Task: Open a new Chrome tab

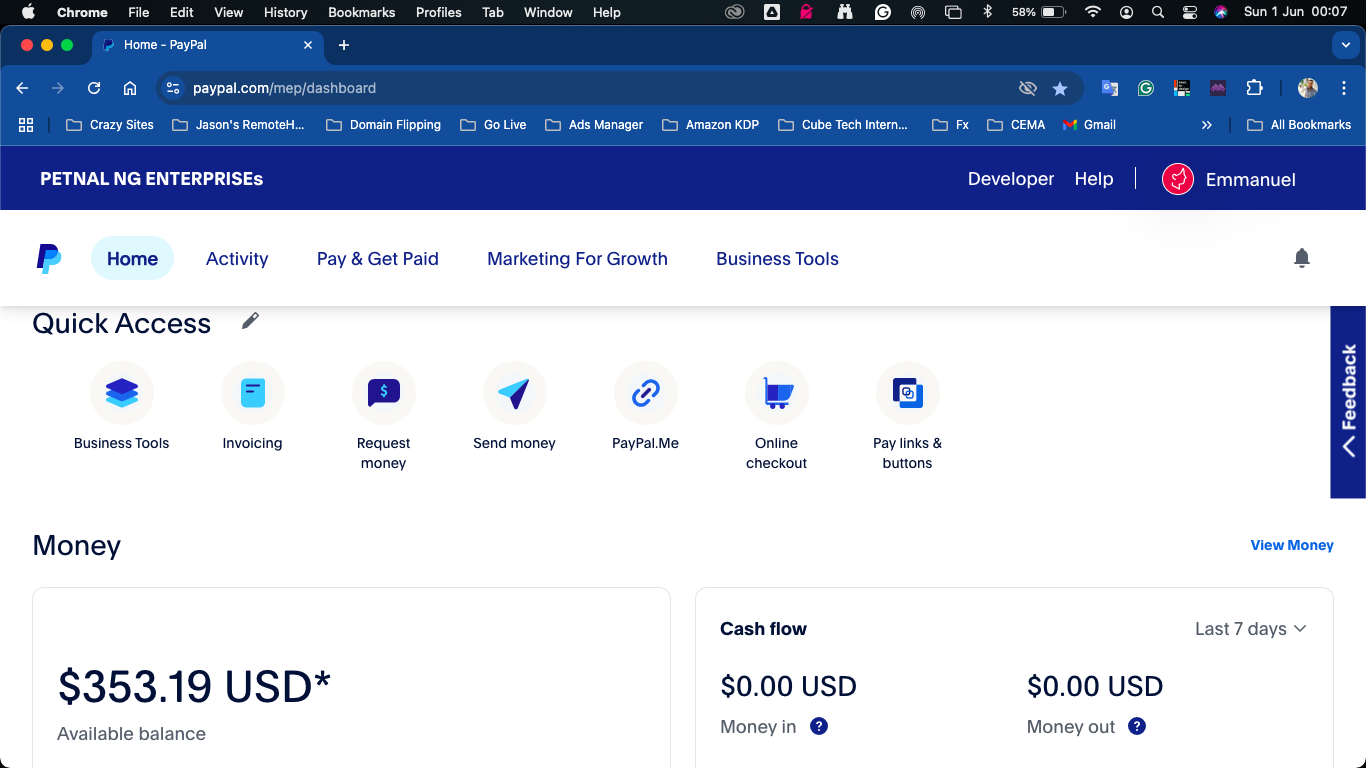Action: pyautogui.click(x=344, y=45)
